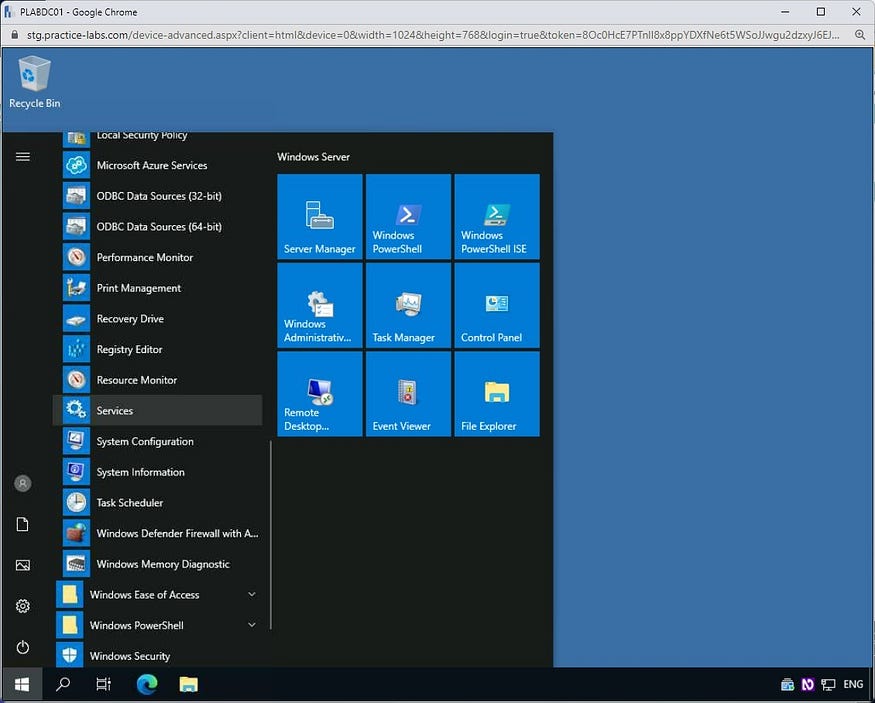
Task: Click the Start menu app list scrollbar
Action: (271, 536)
